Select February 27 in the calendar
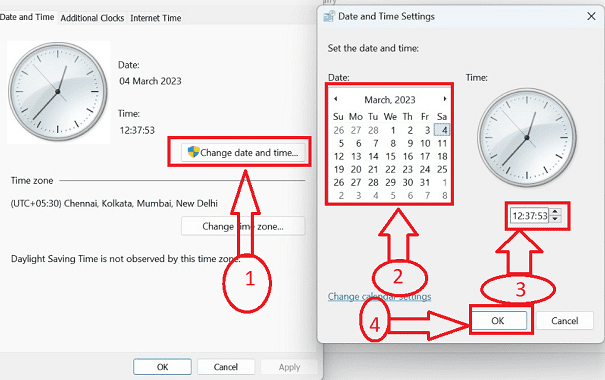The image size is (605, 380). [x=356, y=130]
